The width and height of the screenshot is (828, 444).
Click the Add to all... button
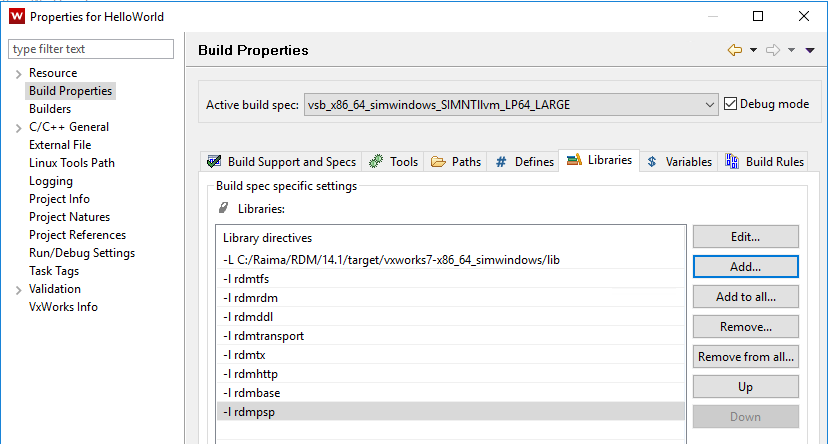click(746, 297)
